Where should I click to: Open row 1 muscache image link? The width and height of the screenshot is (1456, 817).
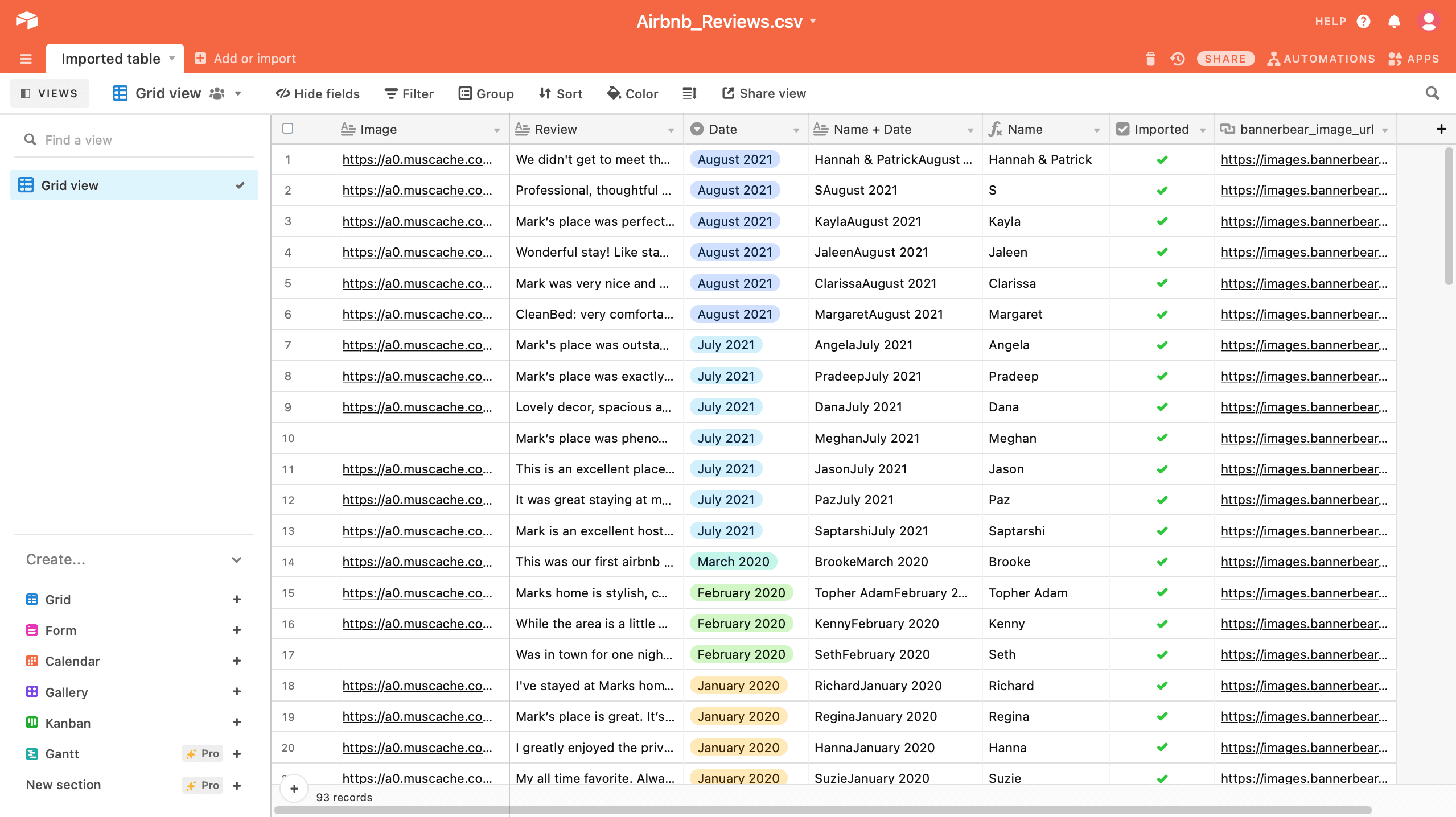click(x=417, y=160)
